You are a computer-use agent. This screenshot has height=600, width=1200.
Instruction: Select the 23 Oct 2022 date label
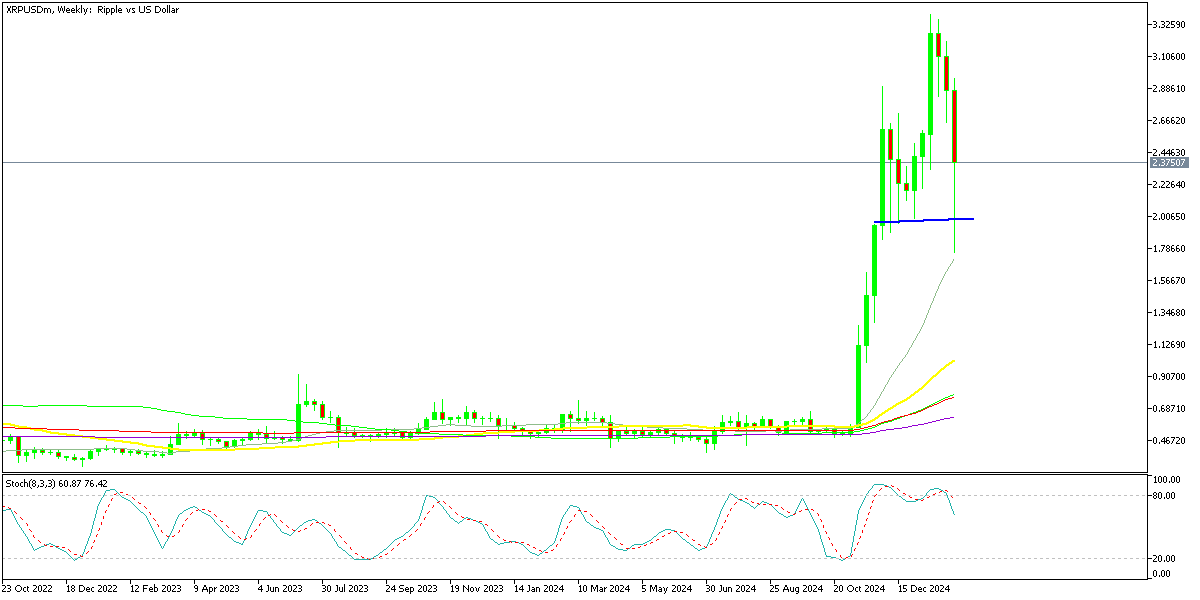point(27,589)
